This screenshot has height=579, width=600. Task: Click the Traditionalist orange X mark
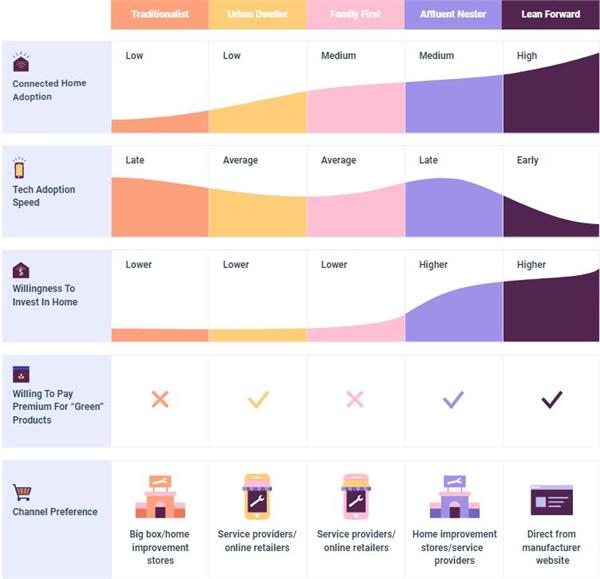160,400
